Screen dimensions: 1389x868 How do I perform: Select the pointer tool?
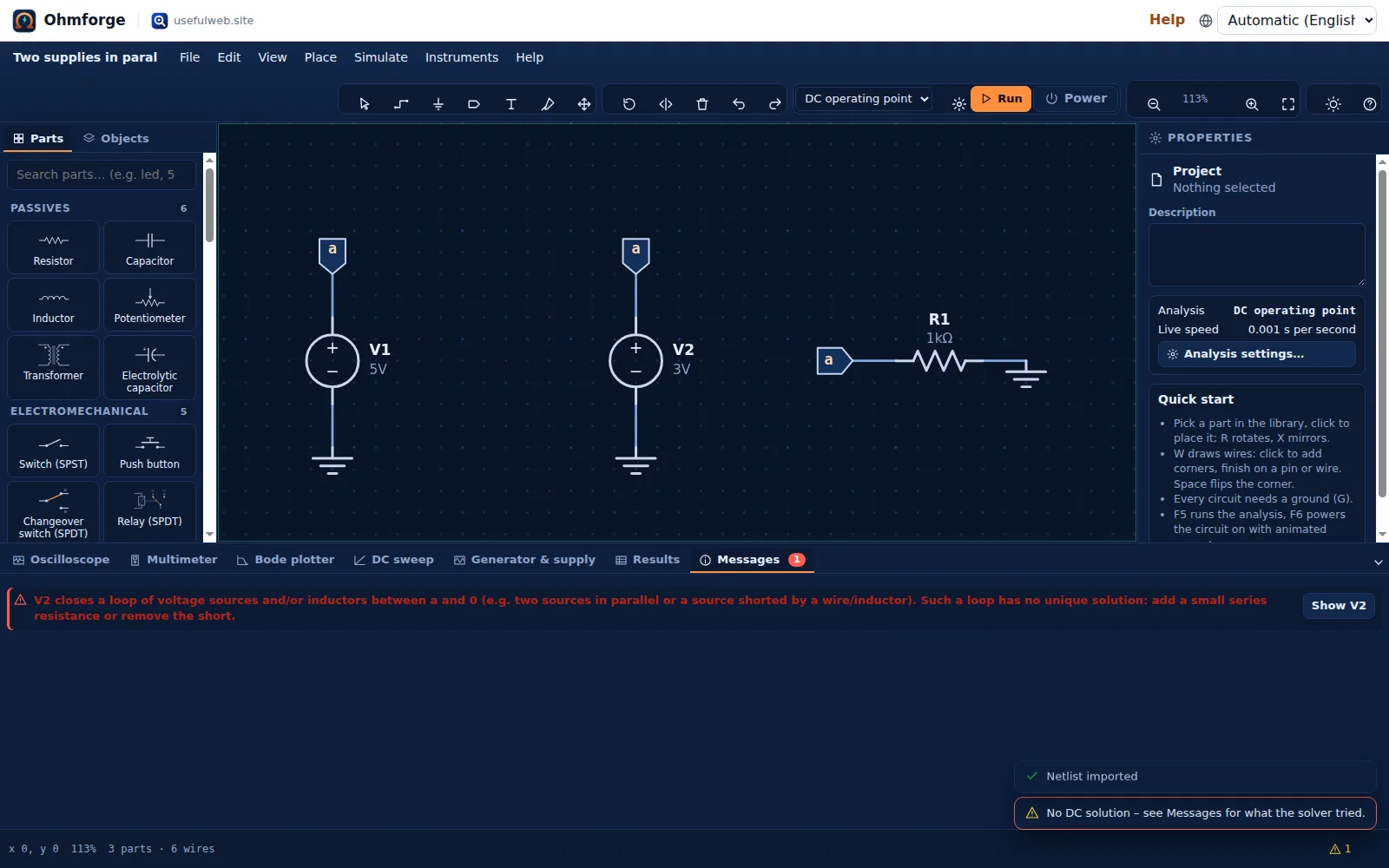(x=365, y=104)
